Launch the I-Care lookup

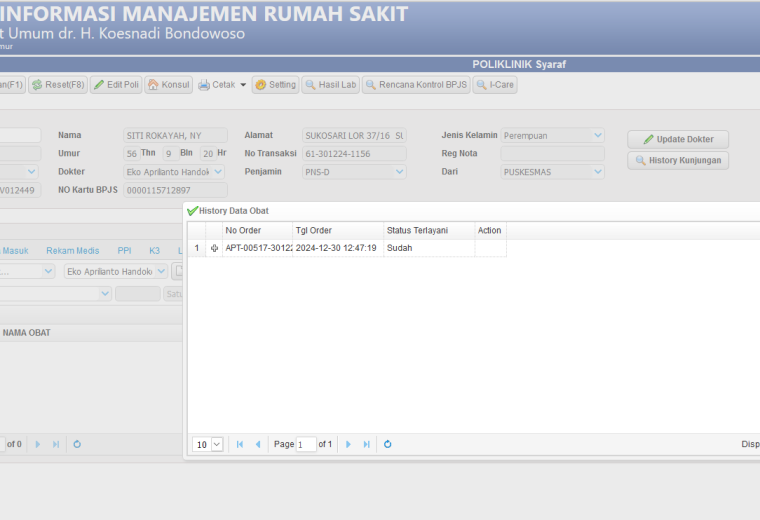point(495,85)
